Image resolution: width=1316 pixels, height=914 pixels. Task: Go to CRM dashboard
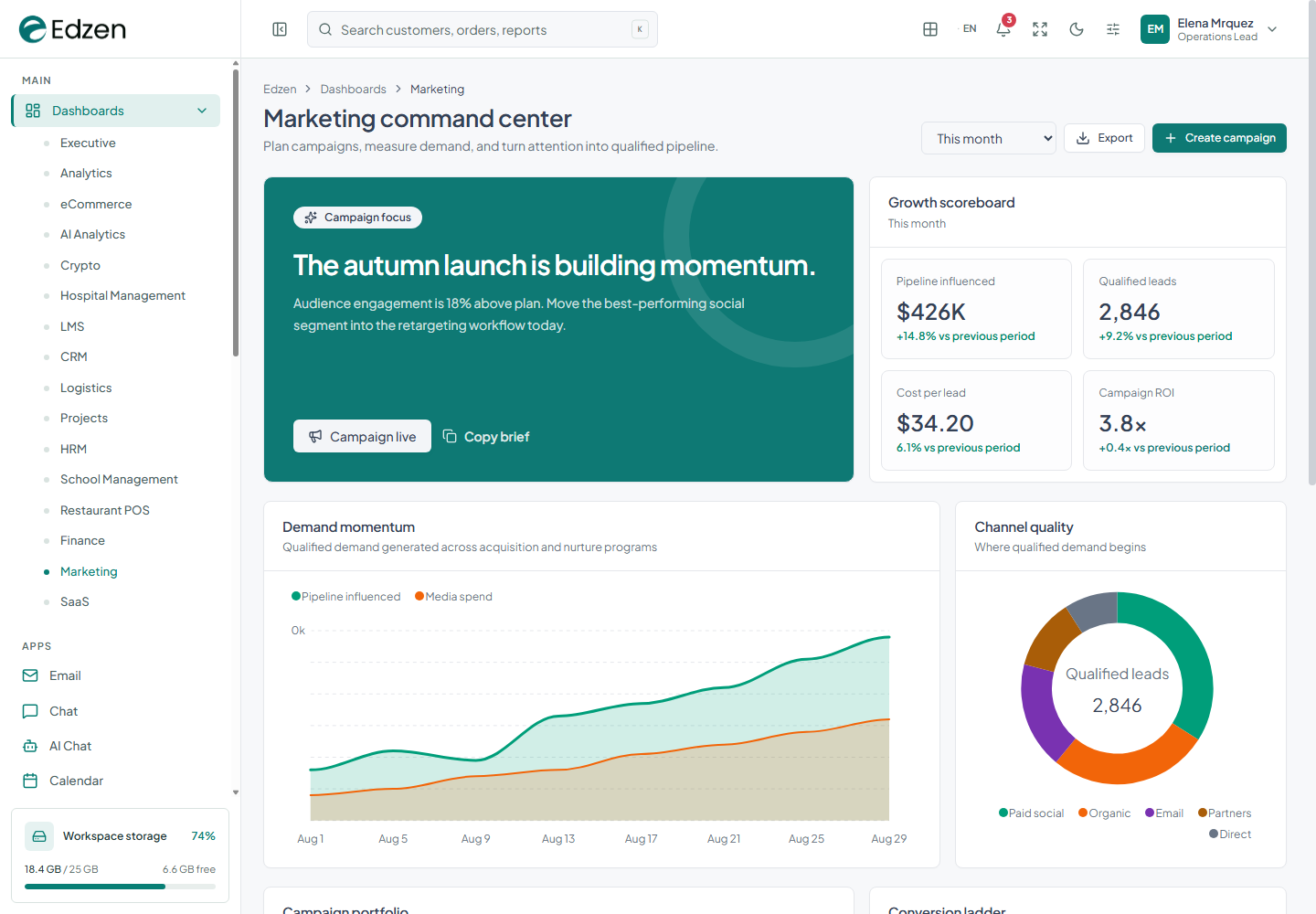point(74,356)
